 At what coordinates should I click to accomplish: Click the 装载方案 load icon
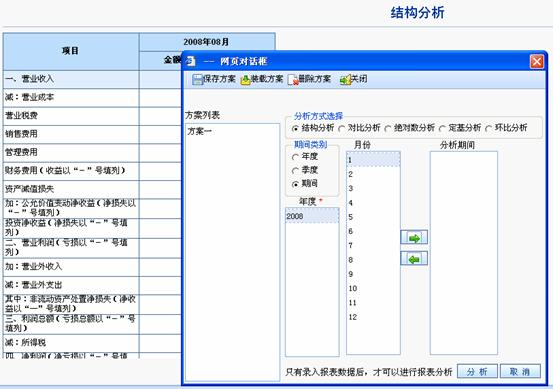click(x=245, y=80)
